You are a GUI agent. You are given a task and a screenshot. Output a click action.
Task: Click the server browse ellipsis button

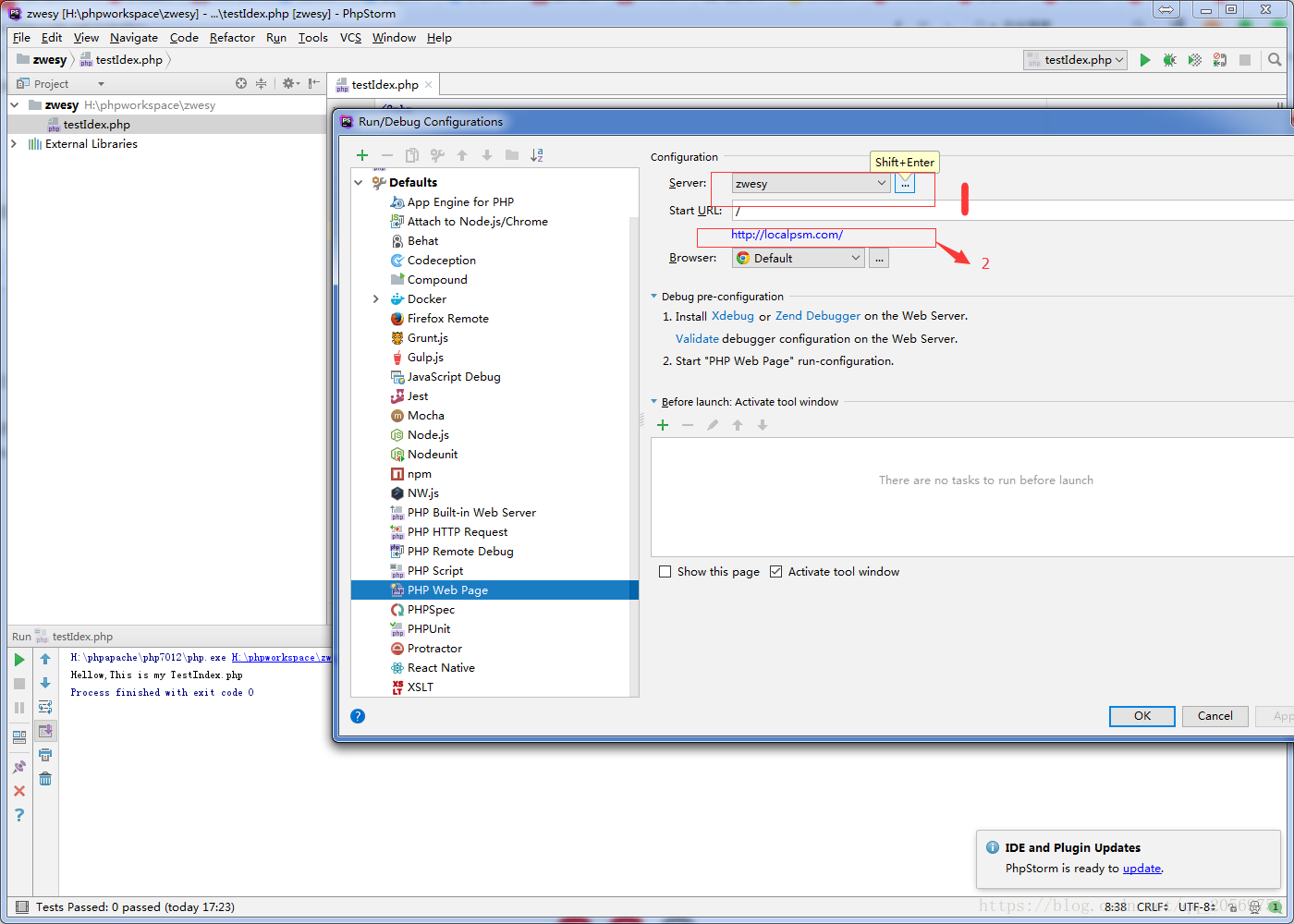tap(905, 184)
